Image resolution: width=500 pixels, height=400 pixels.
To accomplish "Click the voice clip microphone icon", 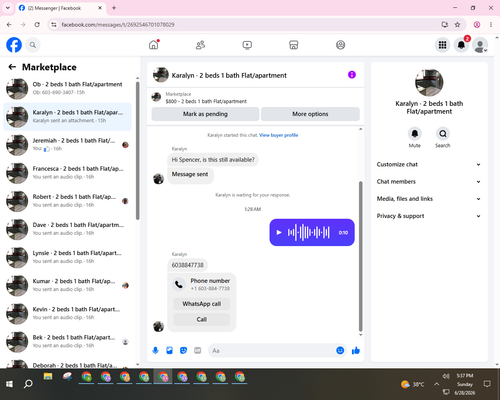I will click(x=155, y=350).
